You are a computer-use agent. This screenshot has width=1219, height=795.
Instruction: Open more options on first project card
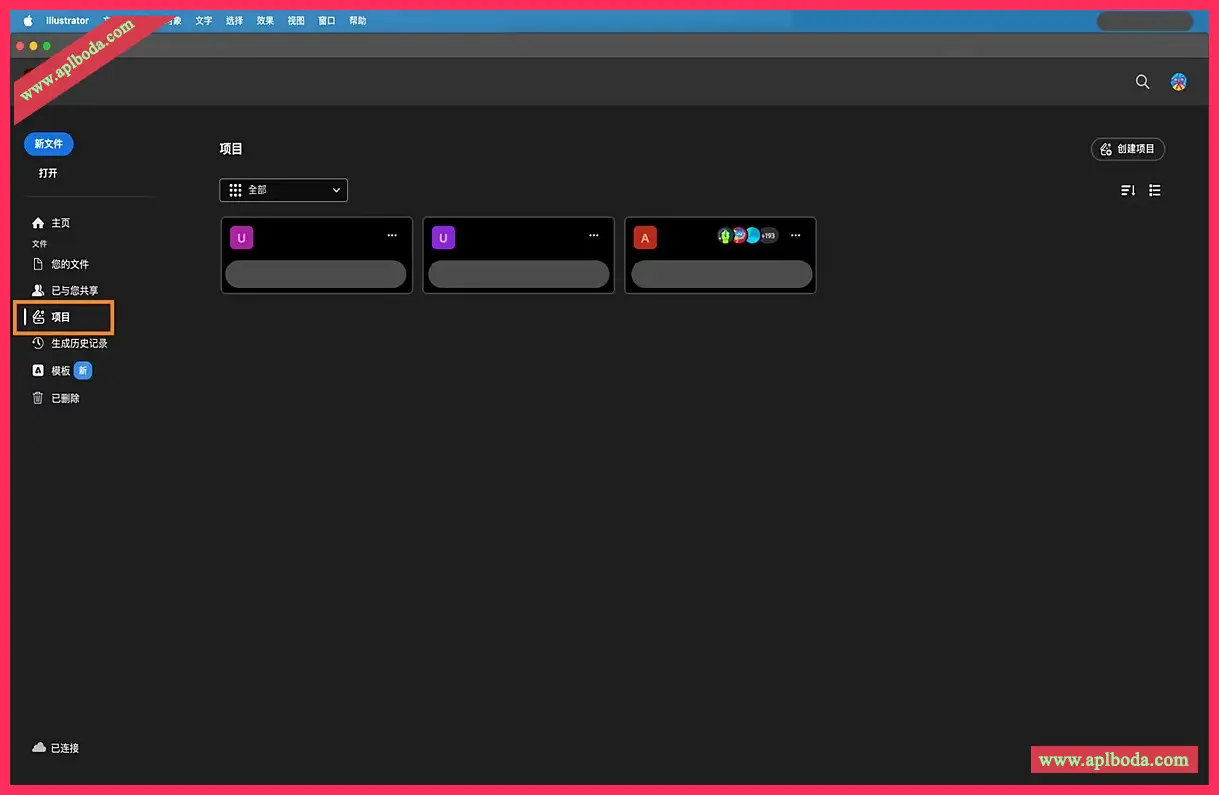point(392,236)
